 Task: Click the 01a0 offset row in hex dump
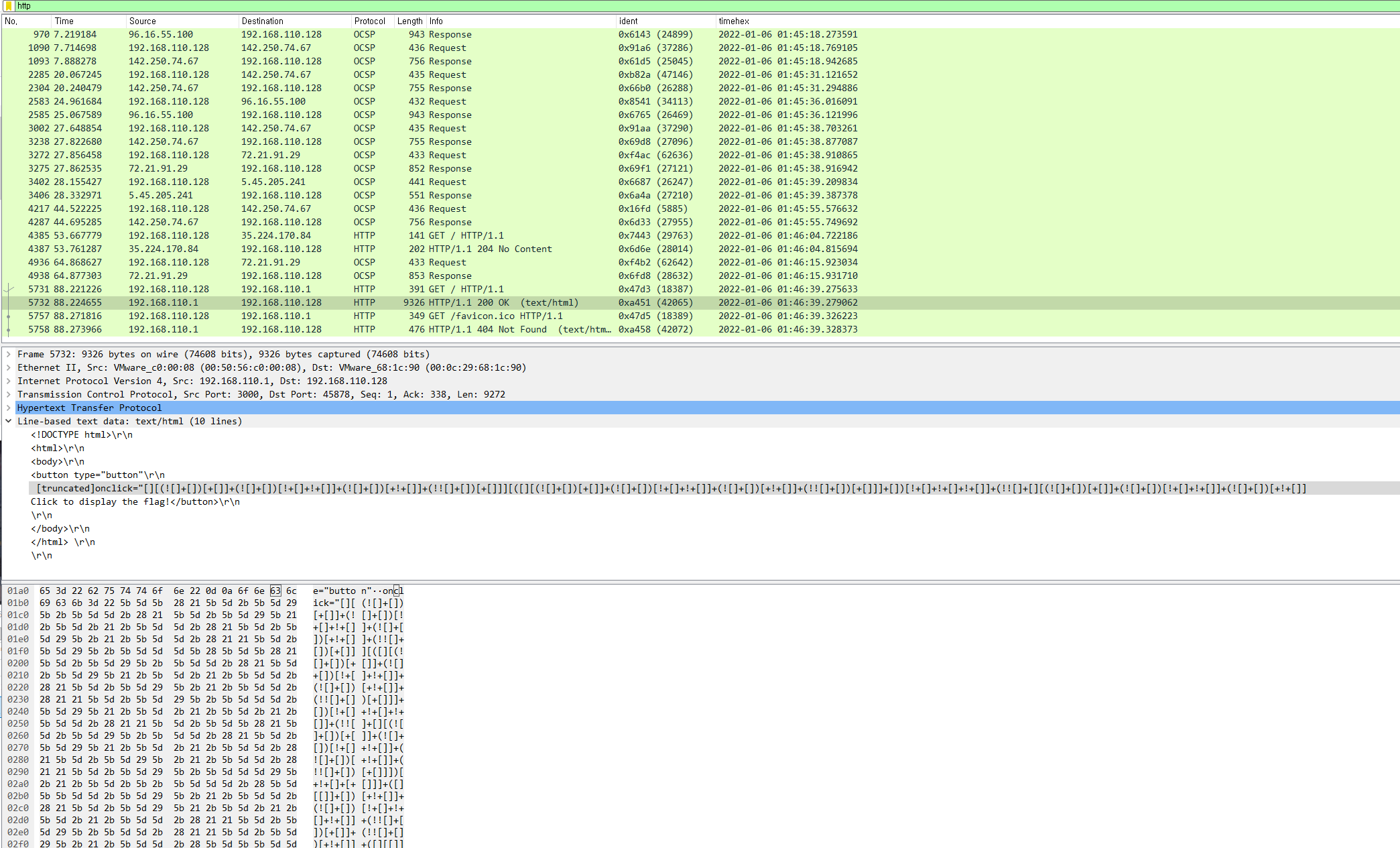[18, 591]
